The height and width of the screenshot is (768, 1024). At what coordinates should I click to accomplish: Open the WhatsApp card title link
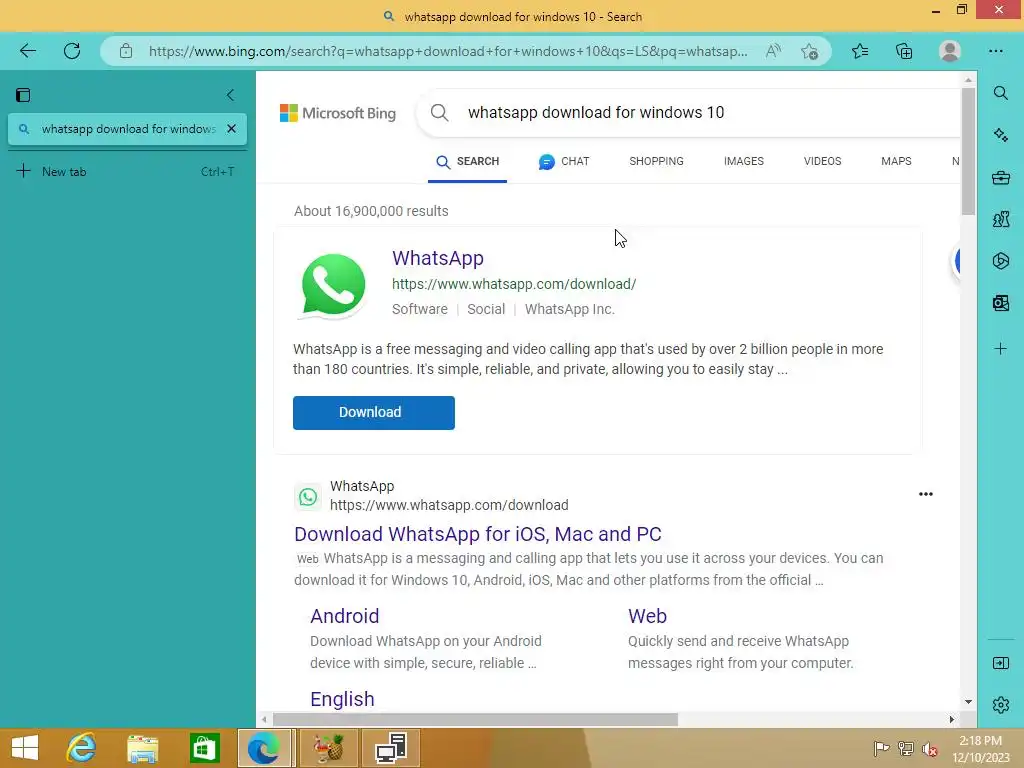[x=438, y=258]
